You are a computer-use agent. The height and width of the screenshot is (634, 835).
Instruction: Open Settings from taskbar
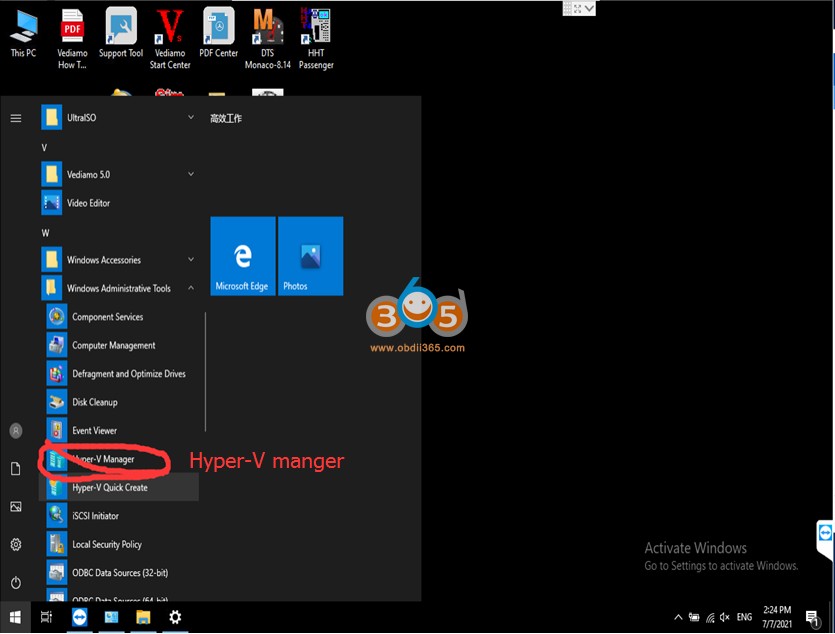point(175,617)
